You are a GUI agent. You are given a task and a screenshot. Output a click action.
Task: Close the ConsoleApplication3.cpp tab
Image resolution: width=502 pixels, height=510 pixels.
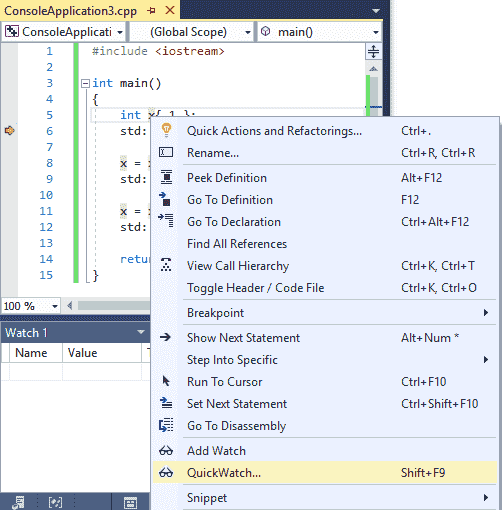[x=170, y=10]
